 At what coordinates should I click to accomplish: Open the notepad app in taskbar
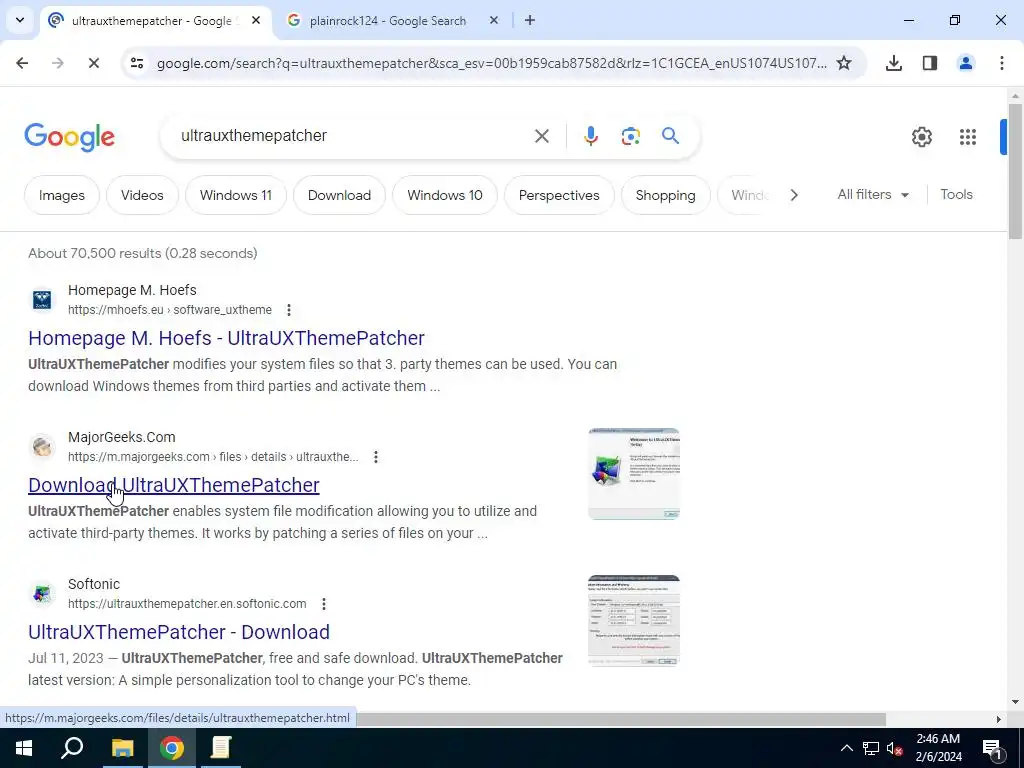coord(221,748)
